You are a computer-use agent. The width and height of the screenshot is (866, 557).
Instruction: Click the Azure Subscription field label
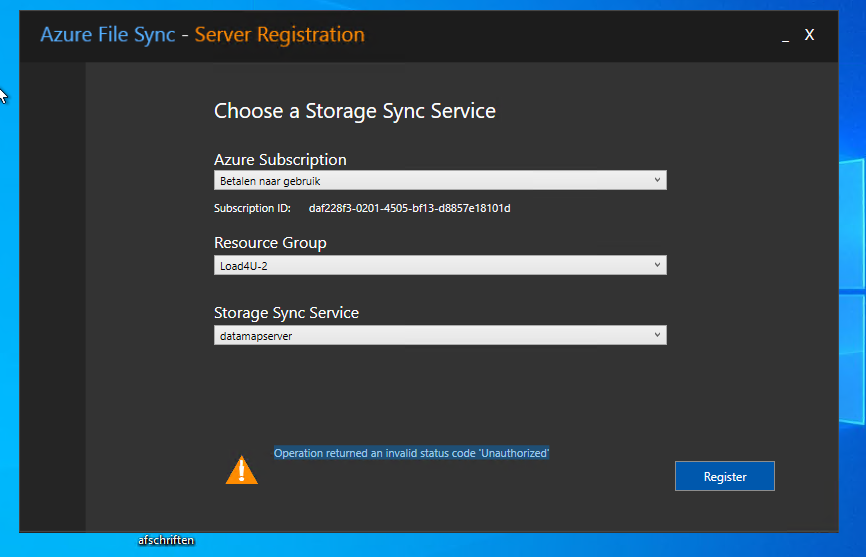280,160
